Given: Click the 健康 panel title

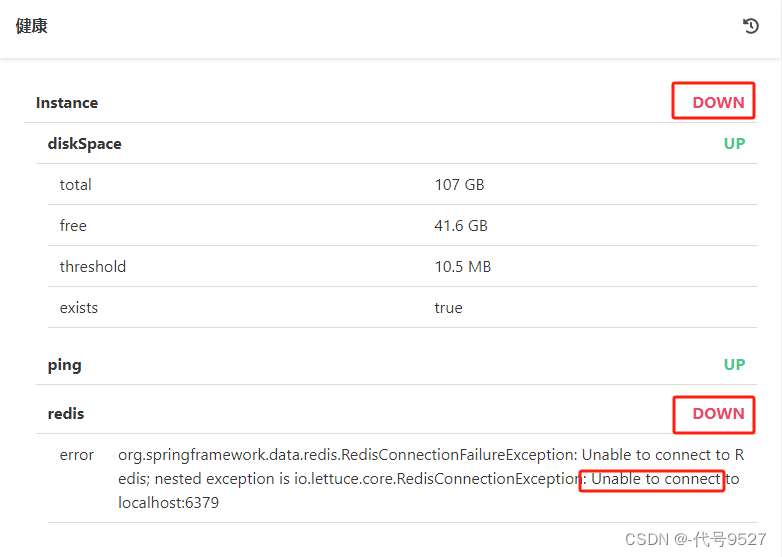Looking at the screenshot, I should (x=31, y=26).
